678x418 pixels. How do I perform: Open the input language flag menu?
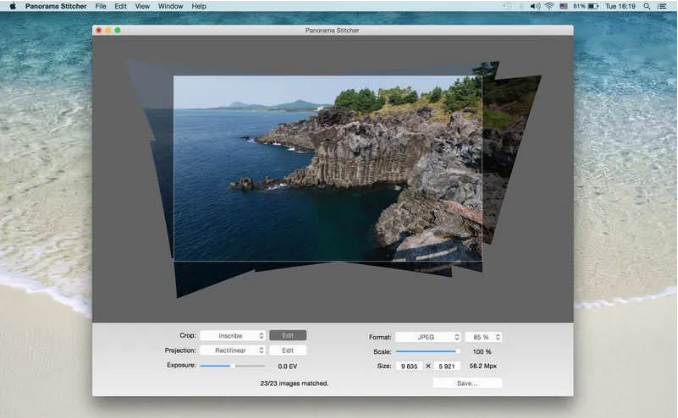tap(563, 6)
